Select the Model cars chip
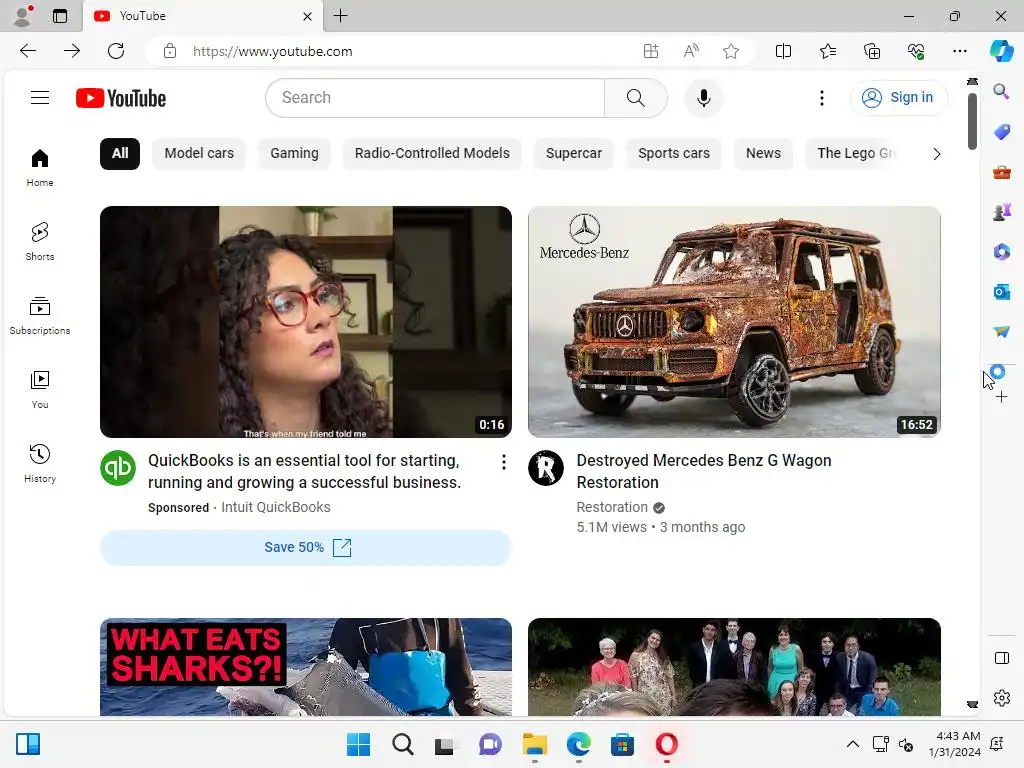1024x768 pixels. [x=199, y=153]
